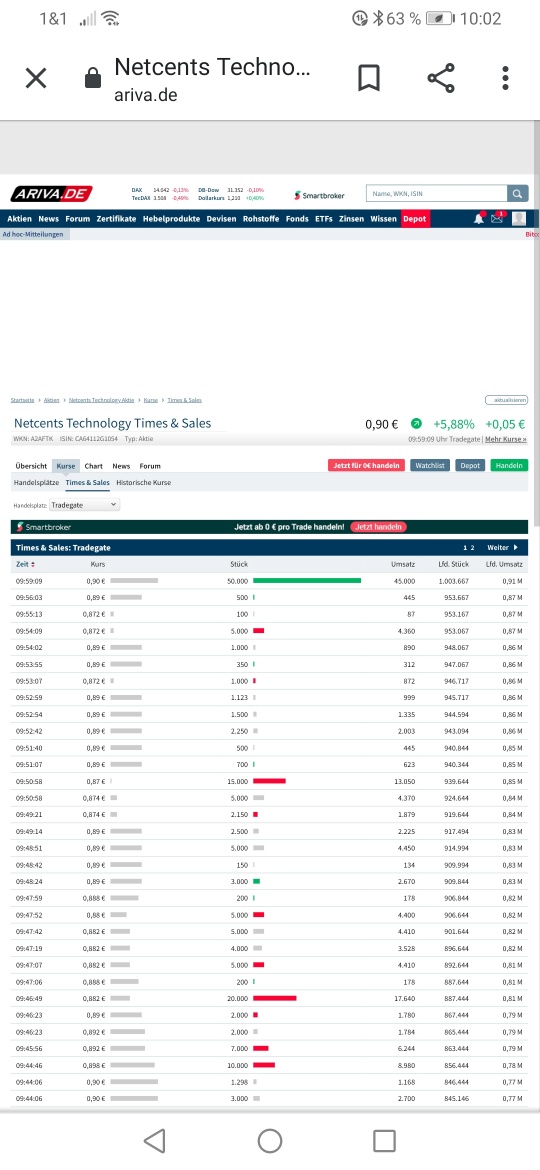
Task: Open Zertifikate navigation item
Action: point(116,219)
